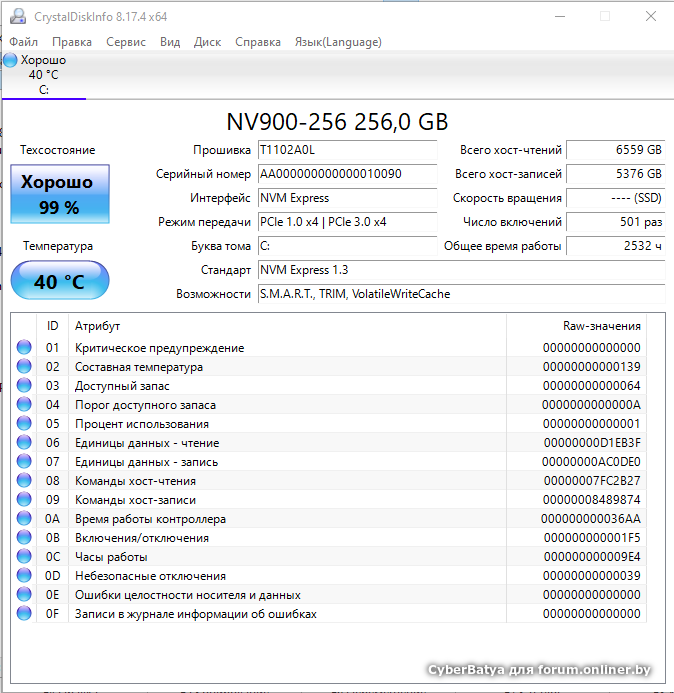The image size is (674, 693).
Task: Click status orb next to Процент использования
Action: pos(24,424)
